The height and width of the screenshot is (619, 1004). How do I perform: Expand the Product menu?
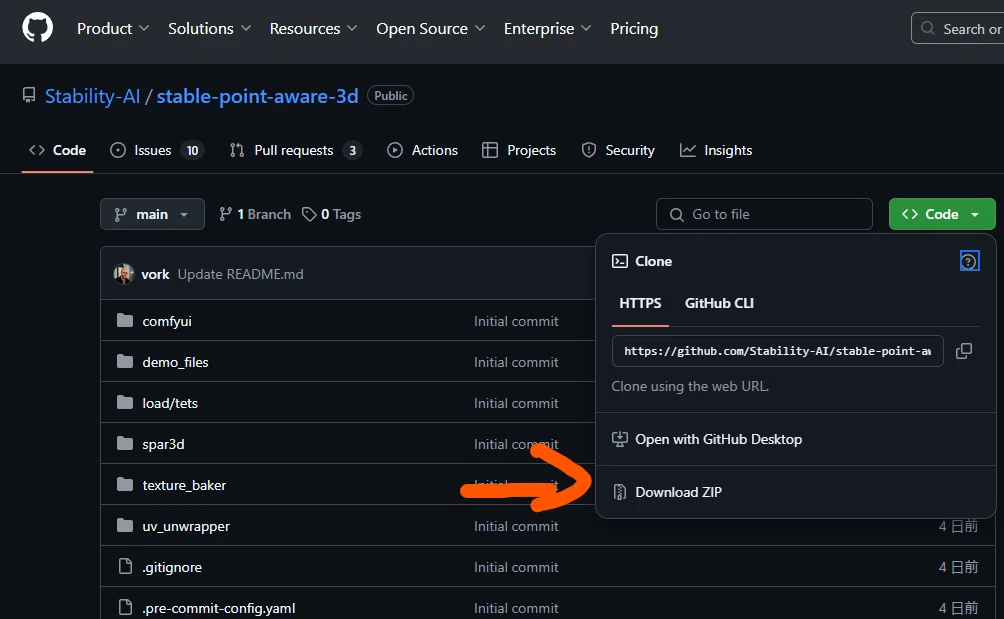[113, 29]
